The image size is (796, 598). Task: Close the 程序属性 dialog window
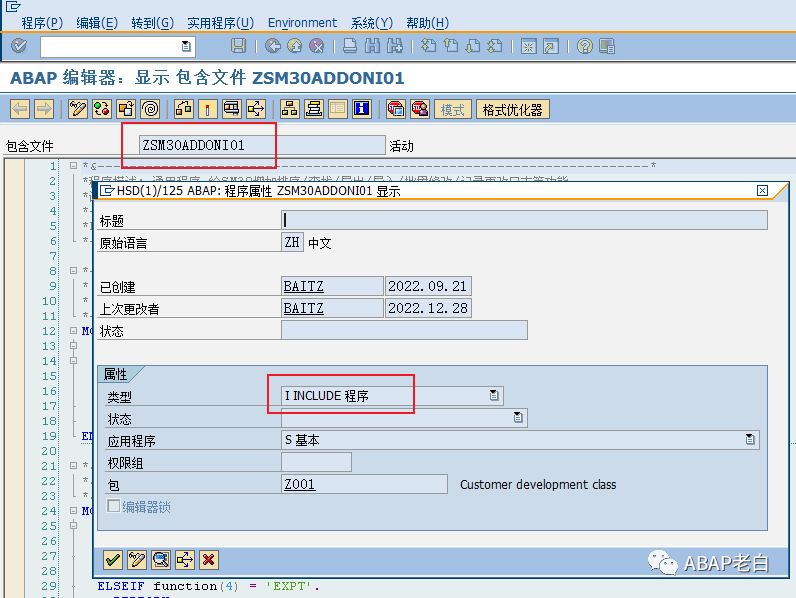[762, 190]
